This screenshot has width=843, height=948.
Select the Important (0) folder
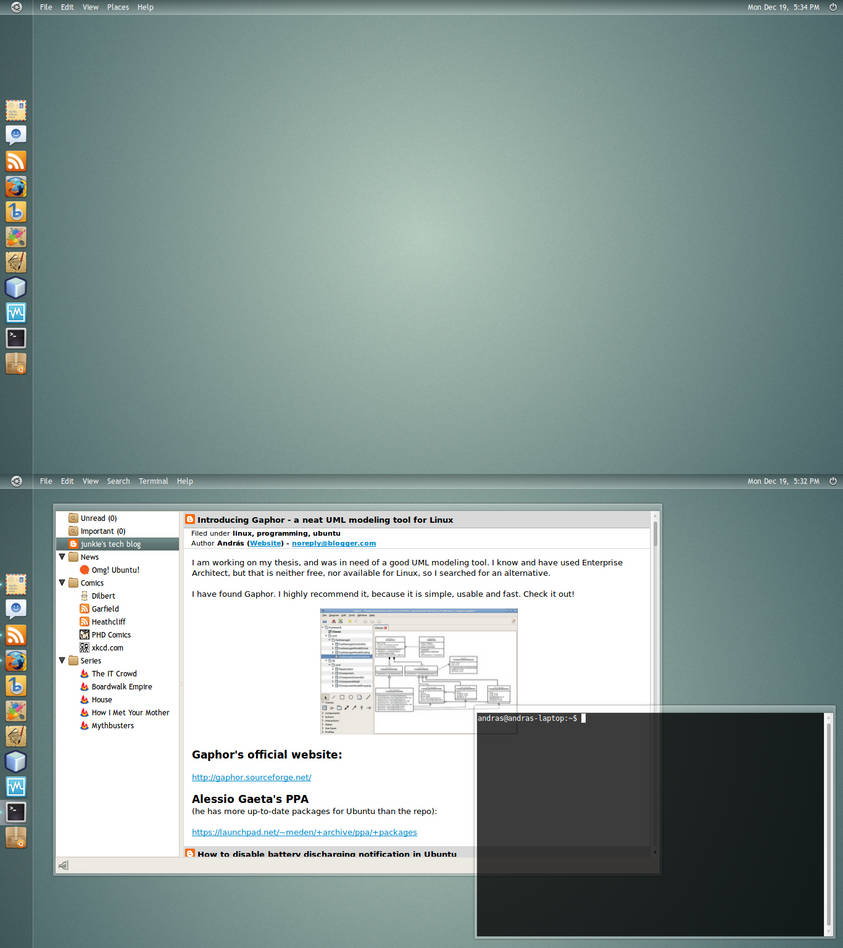[x=103, y=531]
